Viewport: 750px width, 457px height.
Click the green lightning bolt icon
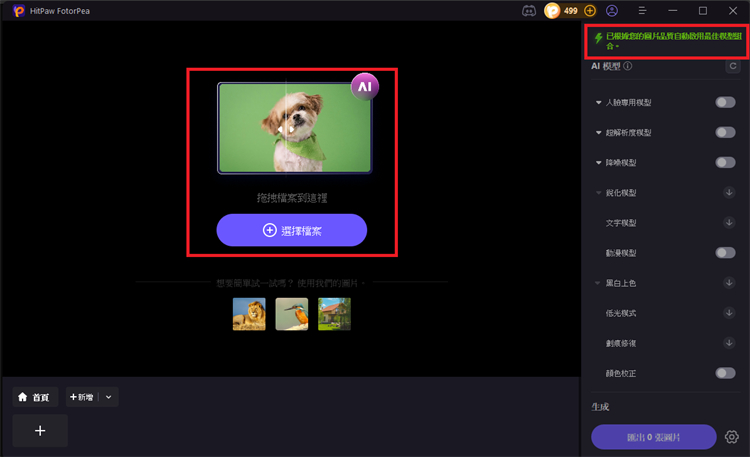(x=598, y=38)
